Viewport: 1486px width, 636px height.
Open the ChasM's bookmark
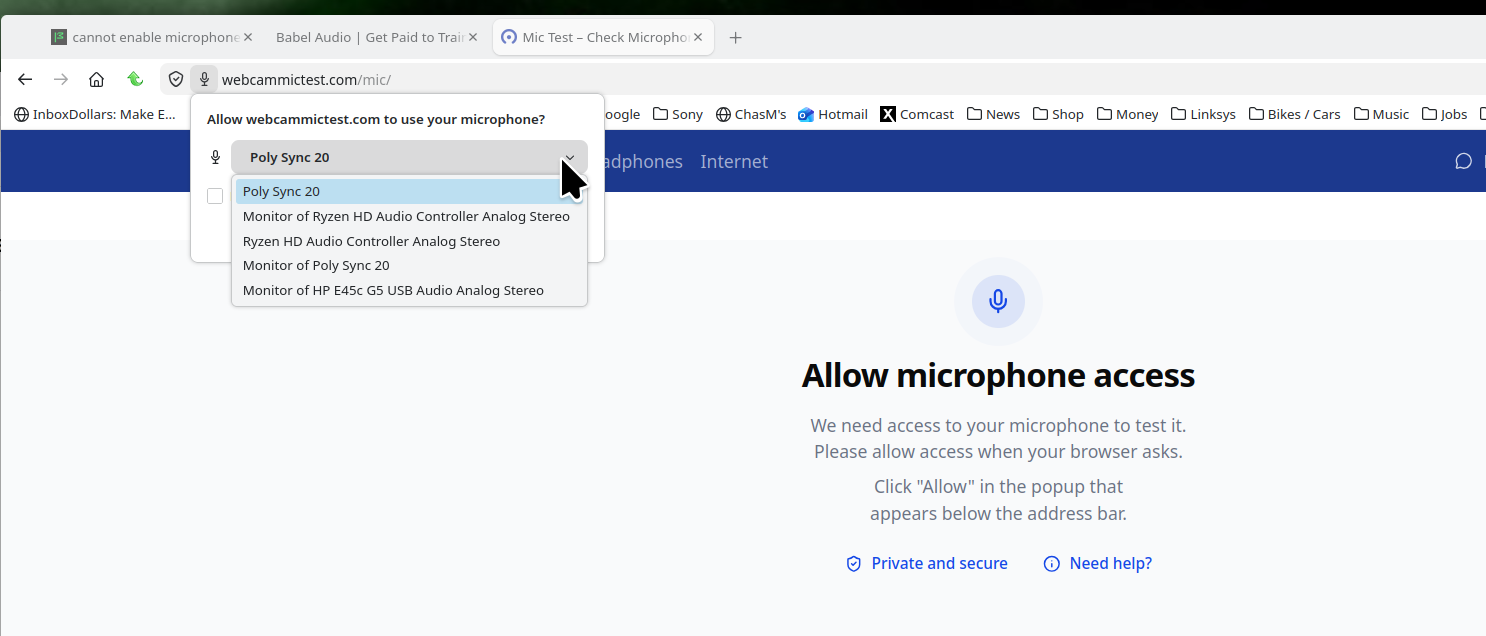751,114
